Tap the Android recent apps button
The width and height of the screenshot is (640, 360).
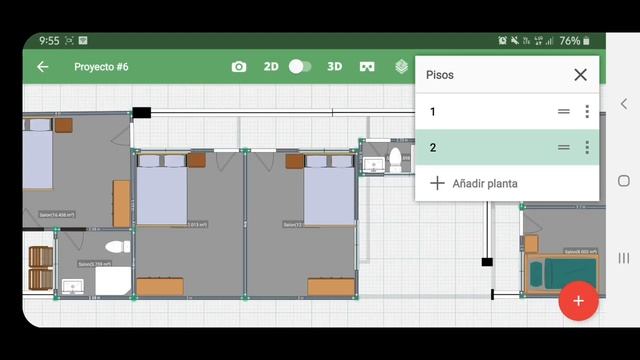(624, 258)
